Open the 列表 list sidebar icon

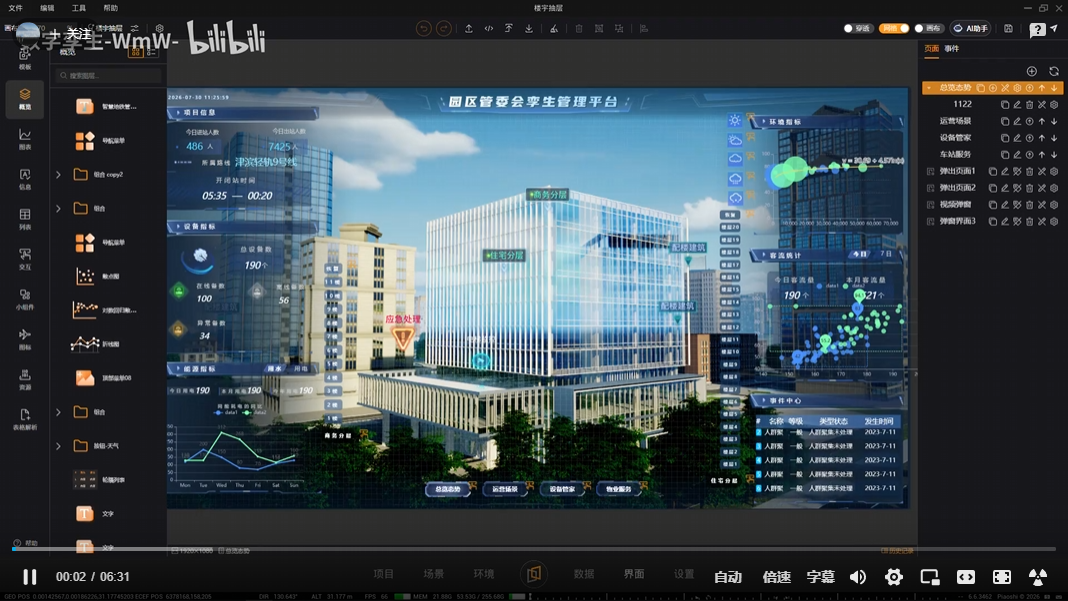coord(25,219)
